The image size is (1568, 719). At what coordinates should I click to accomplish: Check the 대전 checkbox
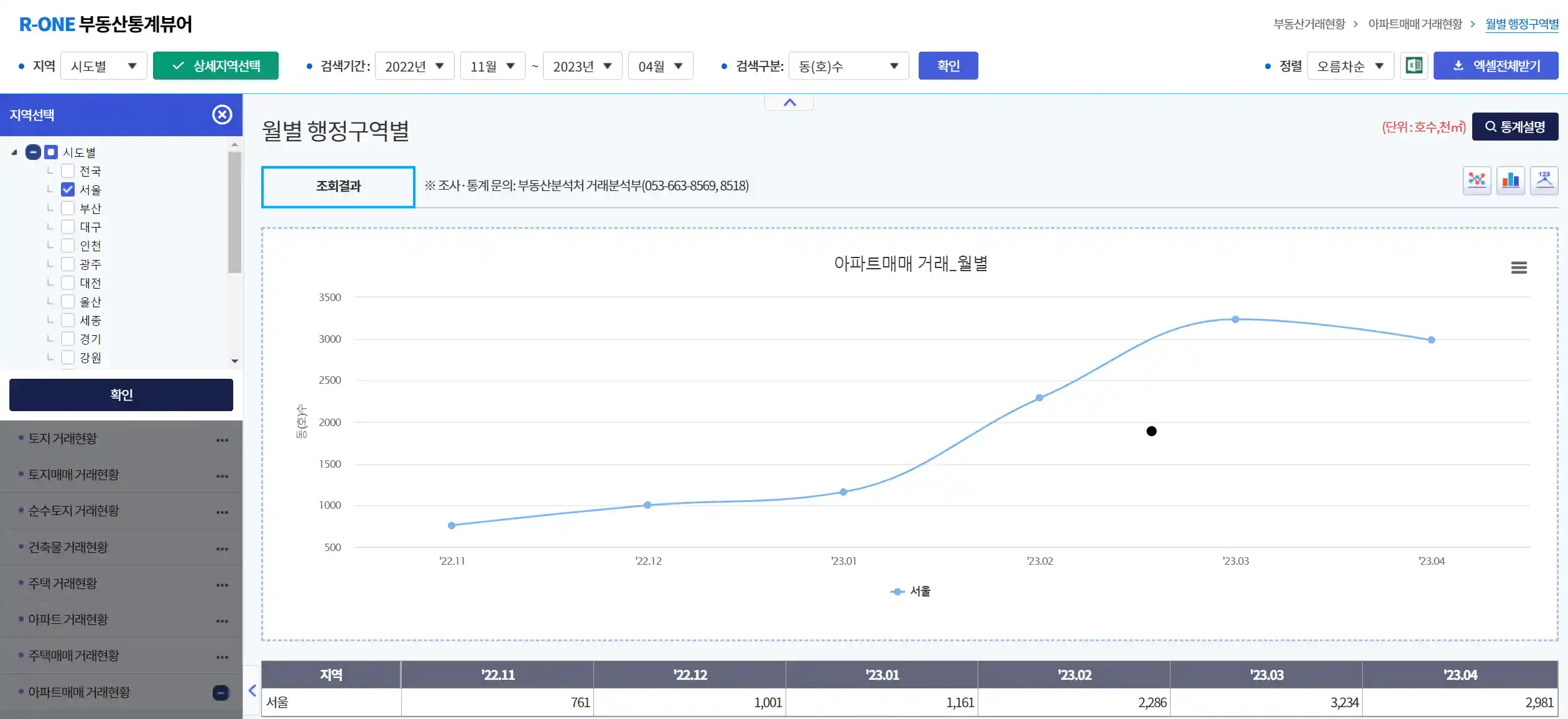68,283
